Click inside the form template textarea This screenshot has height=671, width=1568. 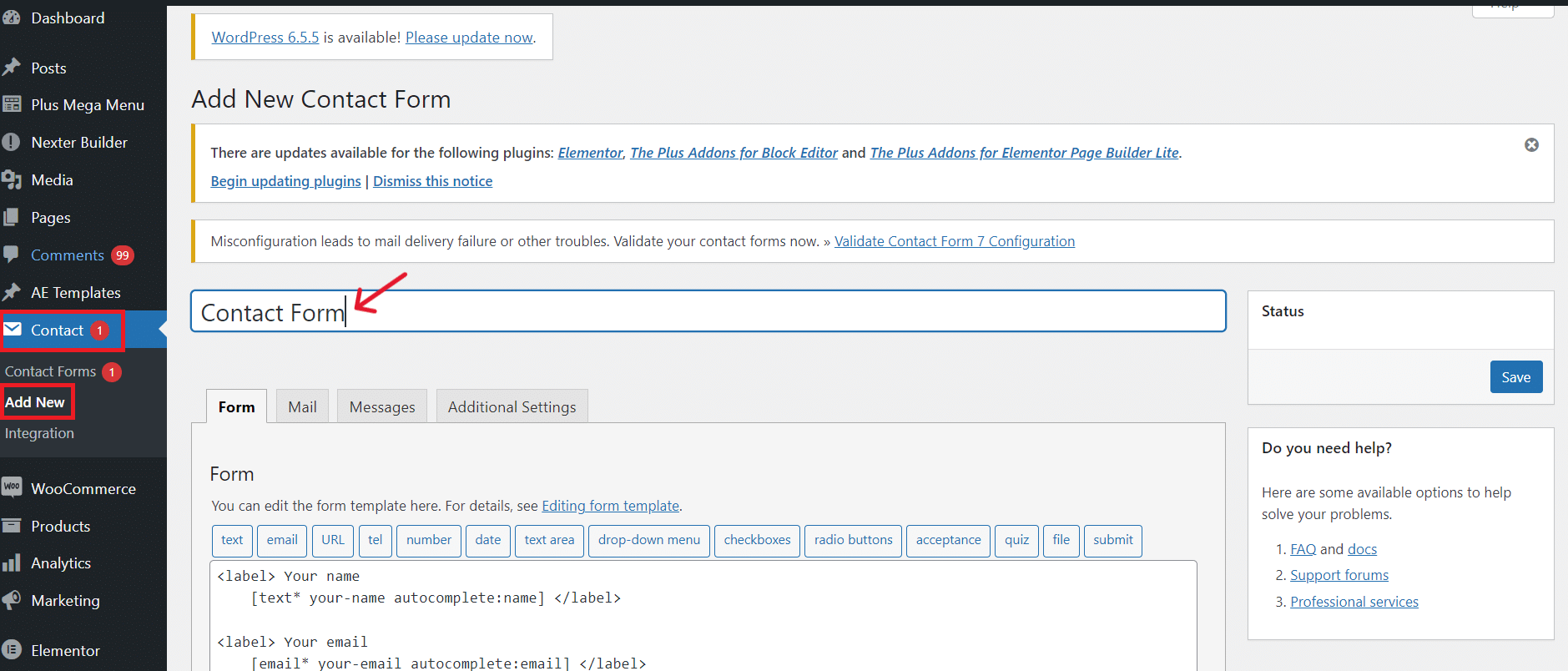point(703,616)
